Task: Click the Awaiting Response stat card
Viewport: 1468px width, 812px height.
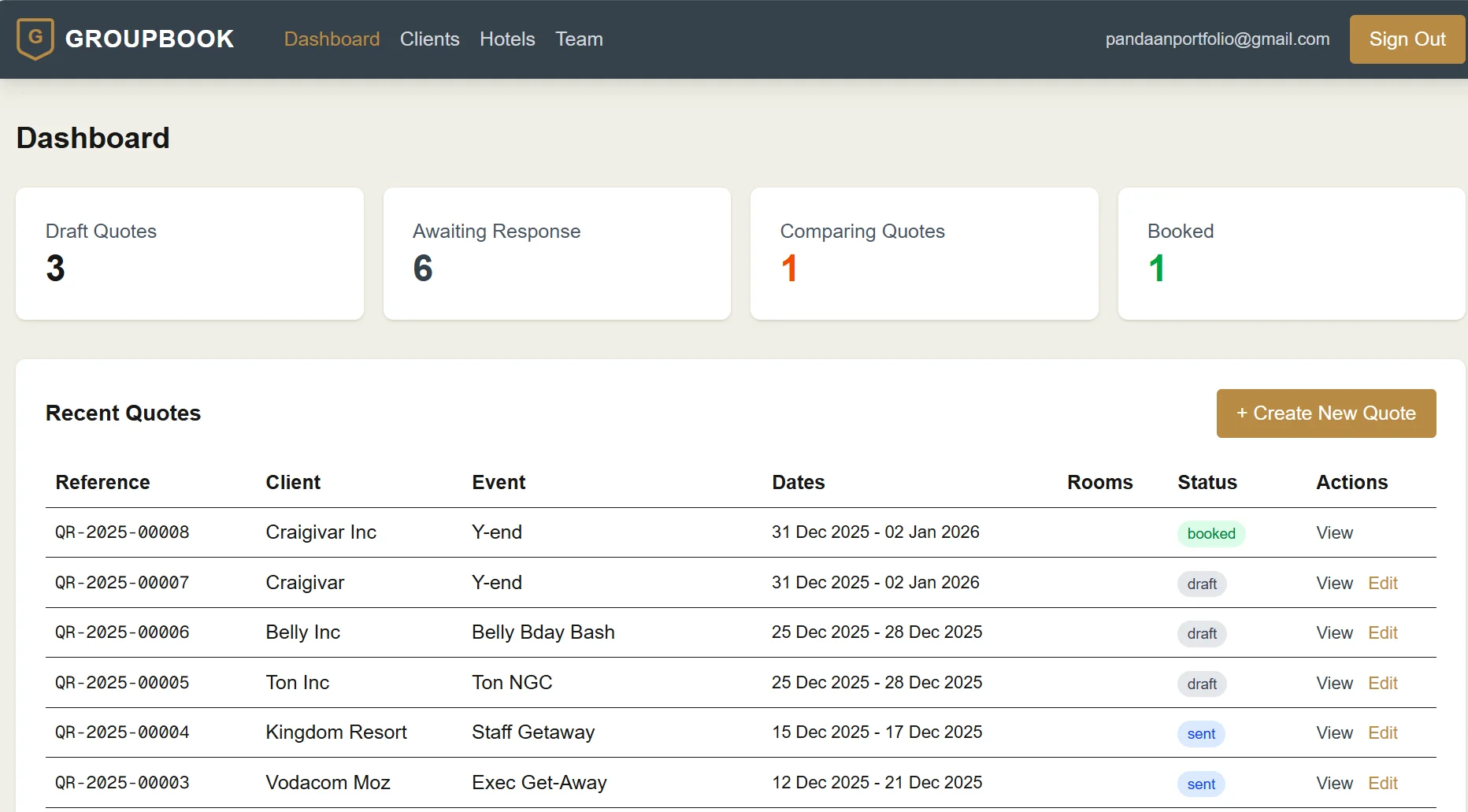Action: 557,254
